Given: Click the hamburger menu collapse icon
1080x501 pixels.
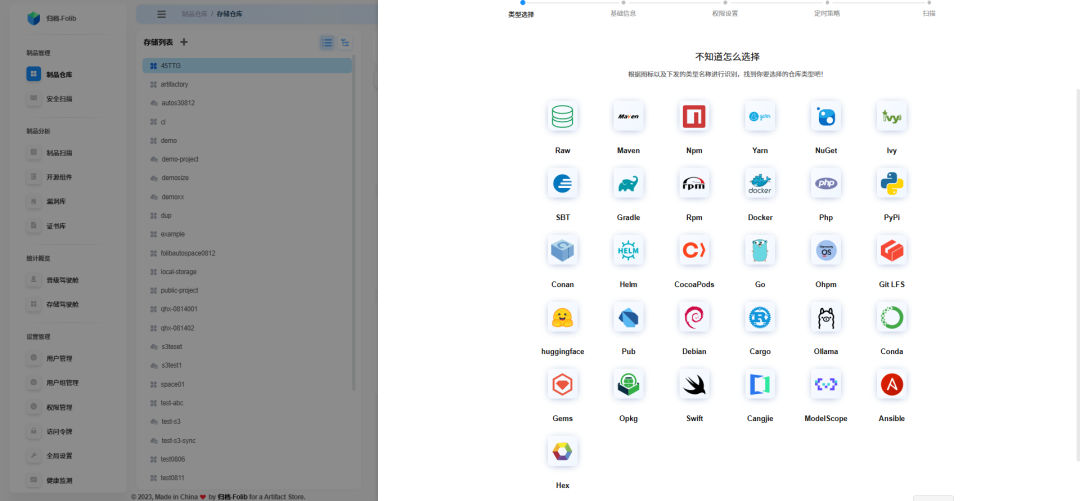Looking at the screenshot, I should tap(161, 14).
